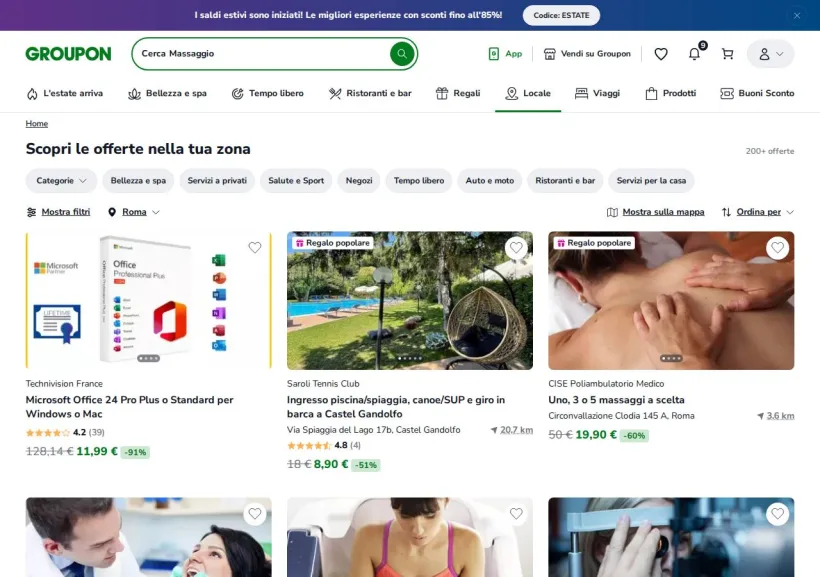Screen dimensions: 820x577
Task: Open the back massage deal image
Action: pos(671,301)
